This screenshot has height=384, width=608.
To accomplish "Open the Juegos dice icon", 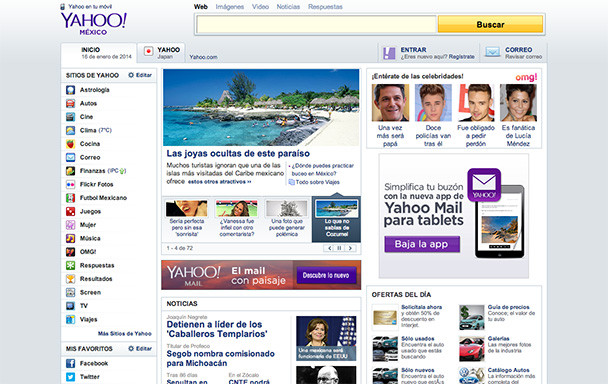I will [70, 211].
